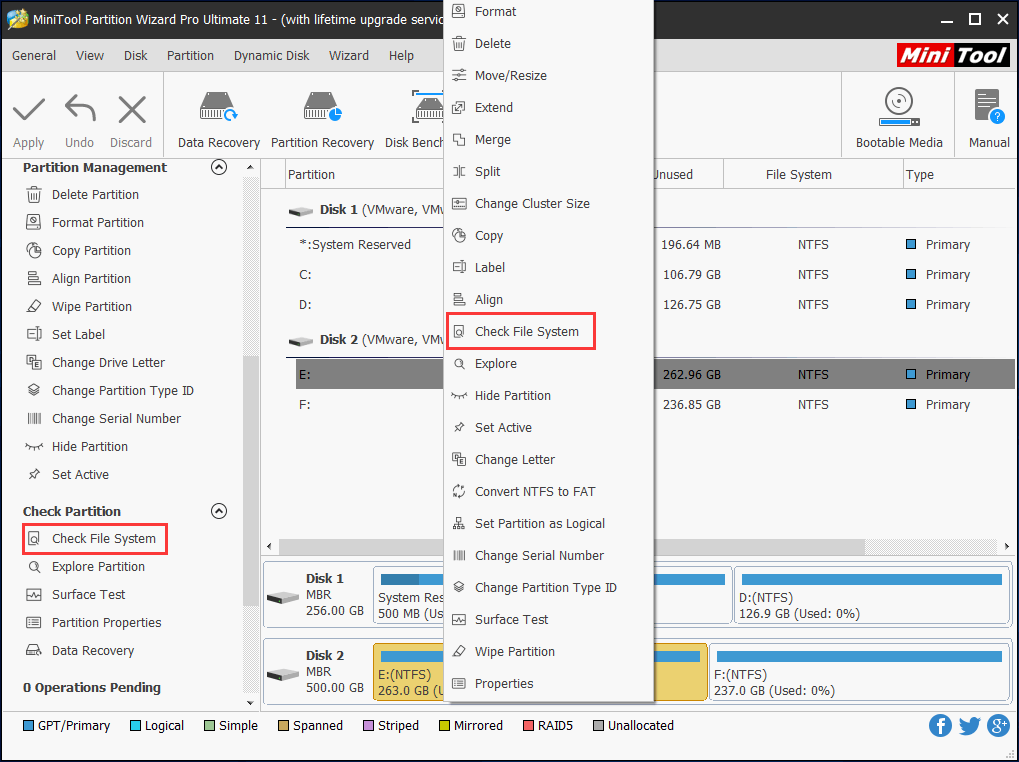Click the Type column header
The image size is (1019, 762).
(x=959, y=174)
